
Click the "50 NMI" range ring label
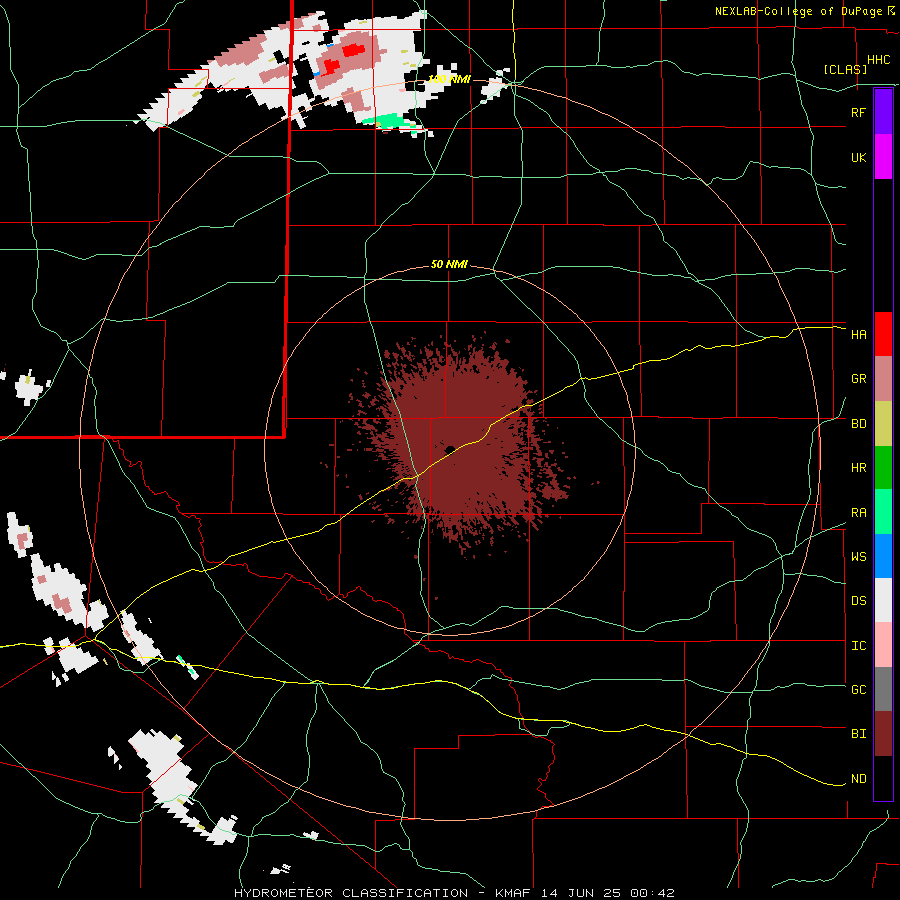(x=449, y=265)
